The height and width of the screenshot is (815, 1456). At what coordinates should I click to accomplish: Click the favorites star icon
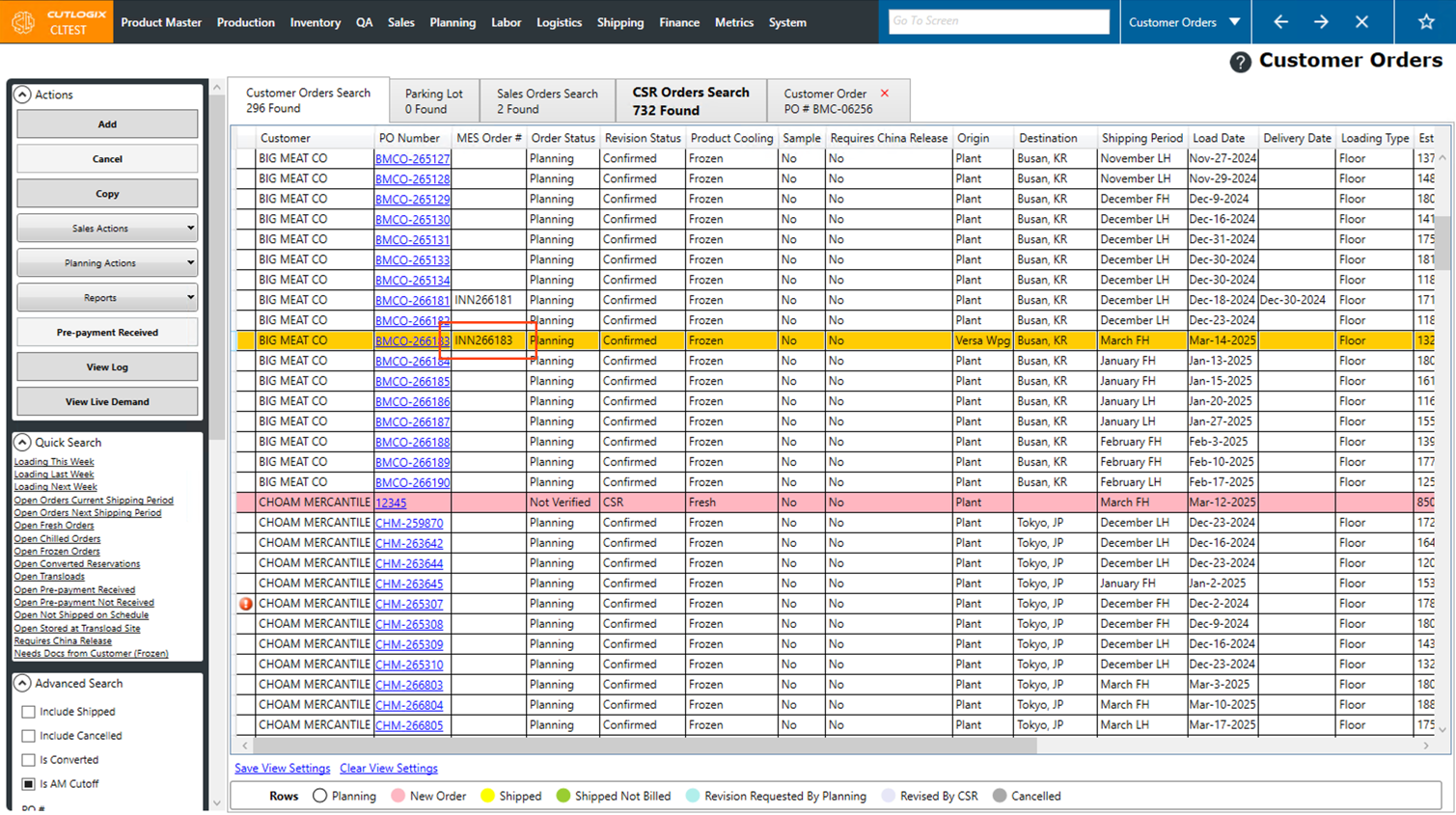click(1425, 21)
